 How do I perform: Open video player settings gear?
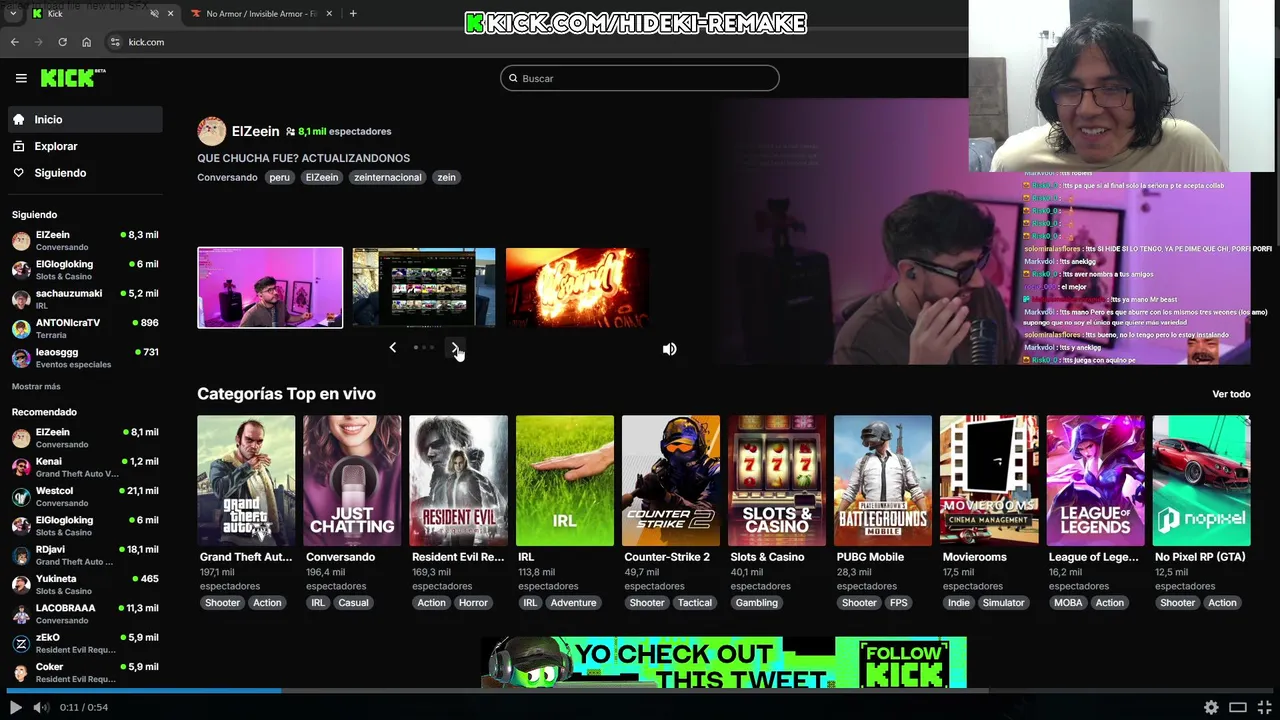[1211, 707]
